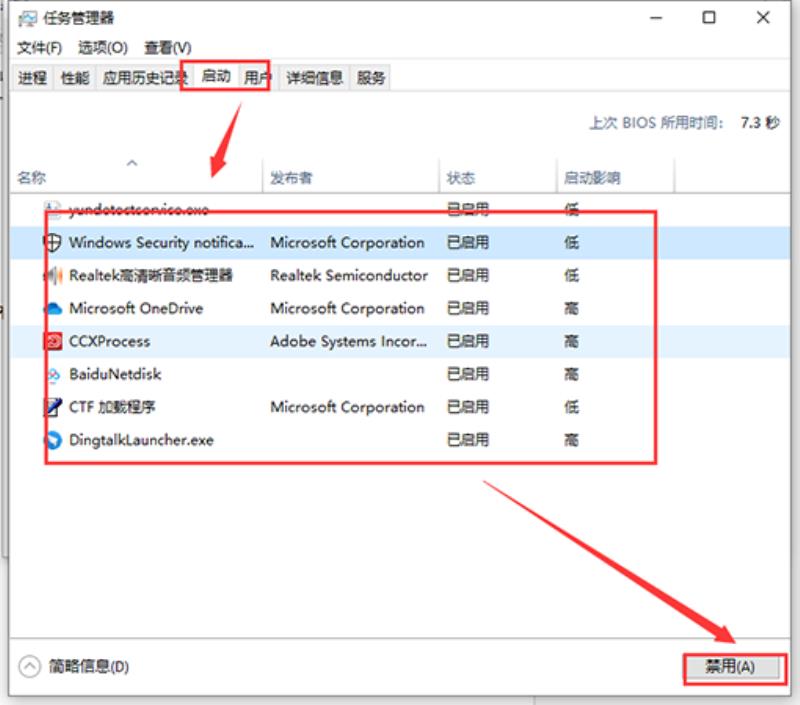Click the 简略信息(D) link text

click(x=89, y=667)
